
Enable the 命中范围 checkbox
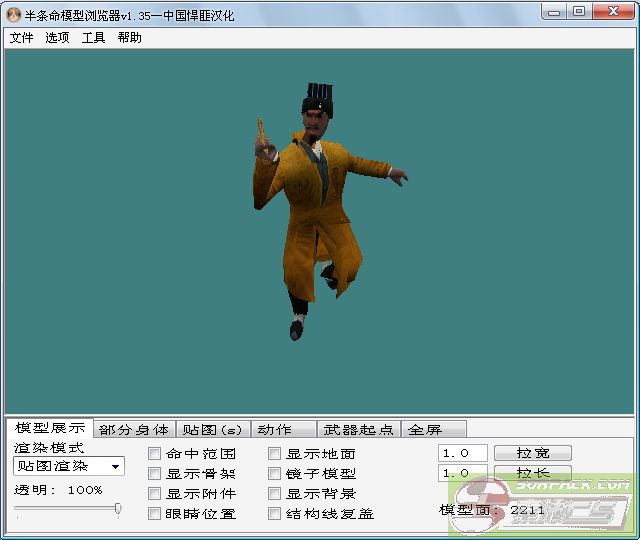155,454
